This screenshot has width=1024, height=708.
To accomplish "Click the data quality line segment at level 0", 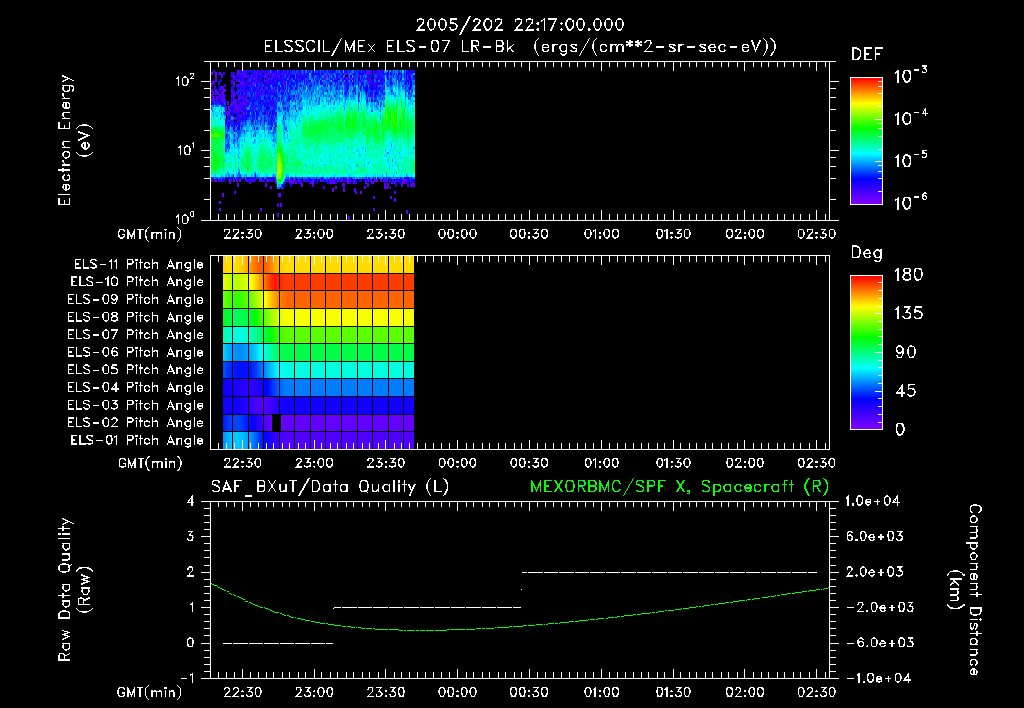I will 278,643.
